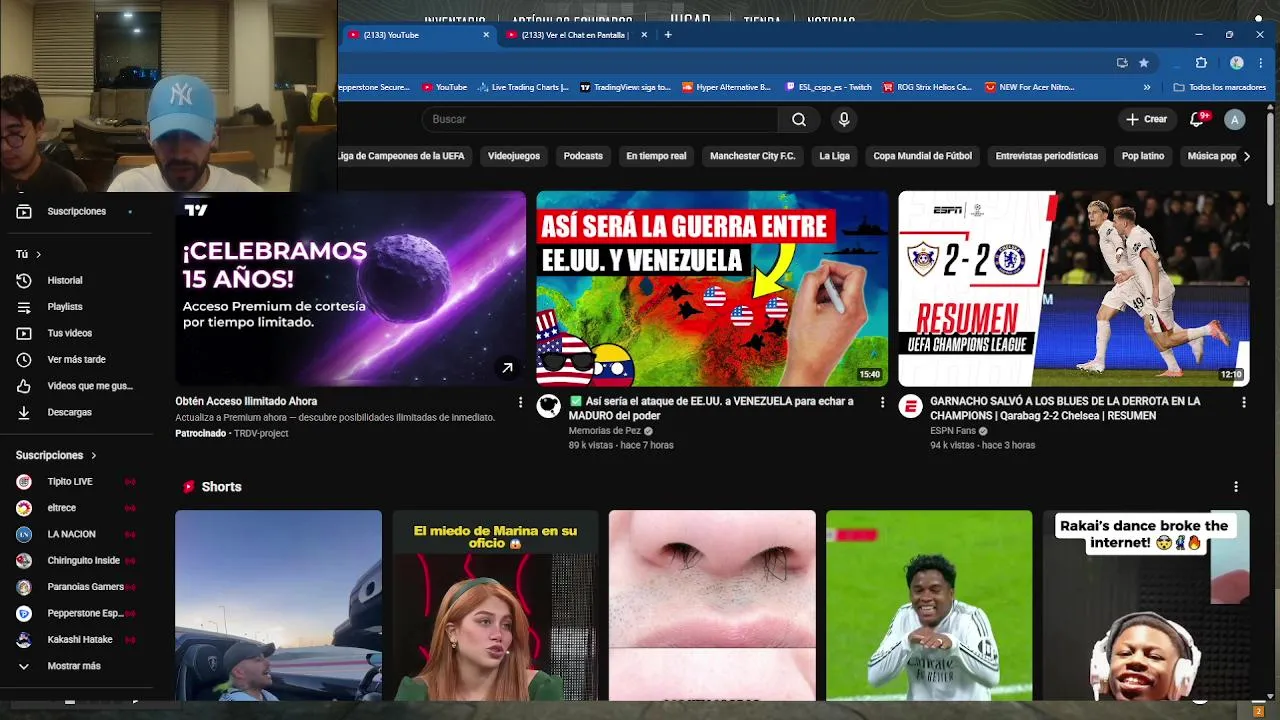Open a new browser tab
This screenshot has width=1280, height=720.
click(668, 35)
